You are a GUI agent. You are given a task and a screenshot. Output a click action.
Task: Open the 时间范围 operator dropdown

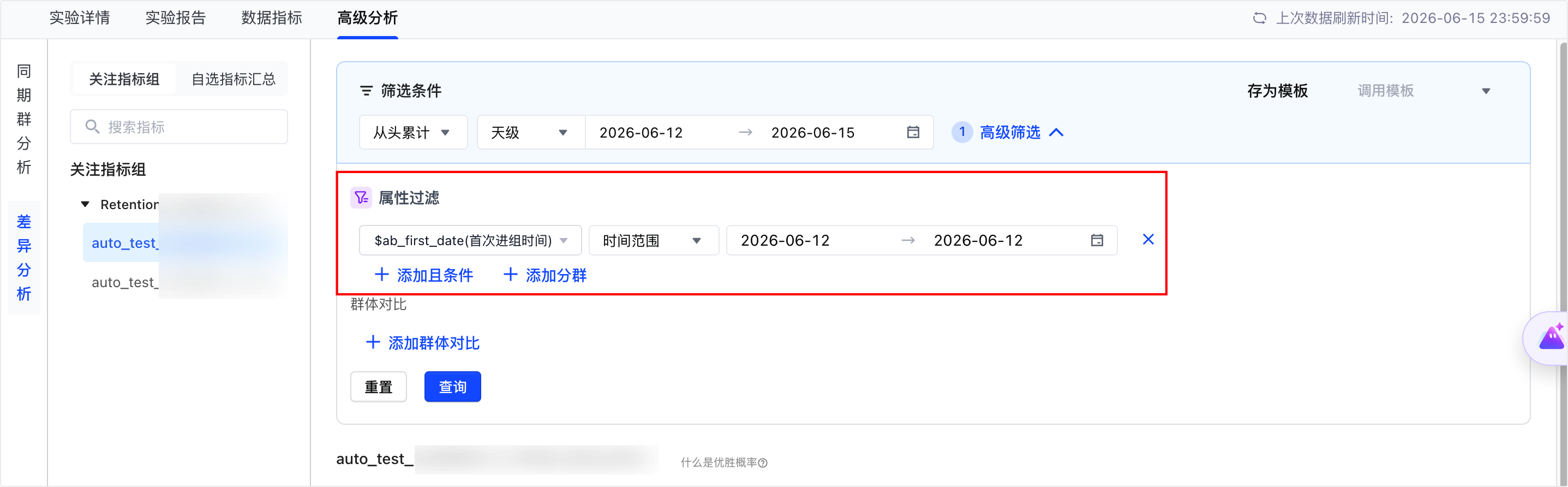[653, 240]
